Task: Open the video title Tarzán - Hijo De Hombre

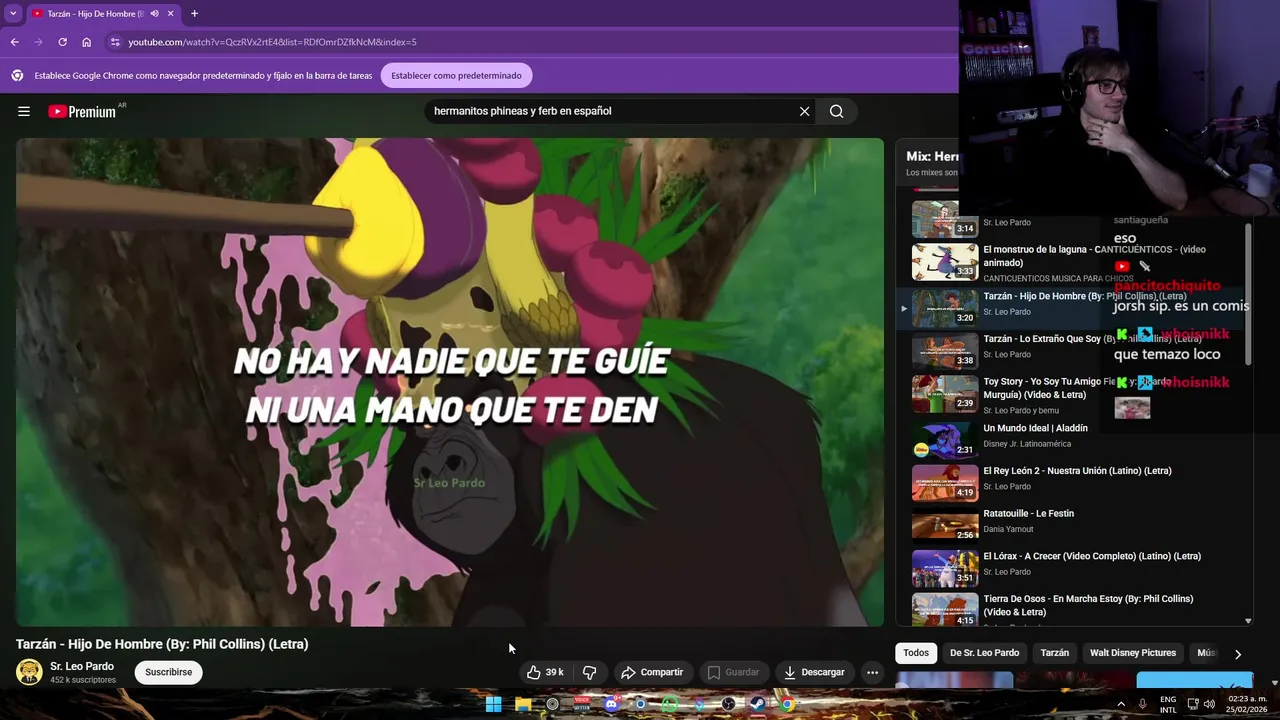Action: [162, 644]
